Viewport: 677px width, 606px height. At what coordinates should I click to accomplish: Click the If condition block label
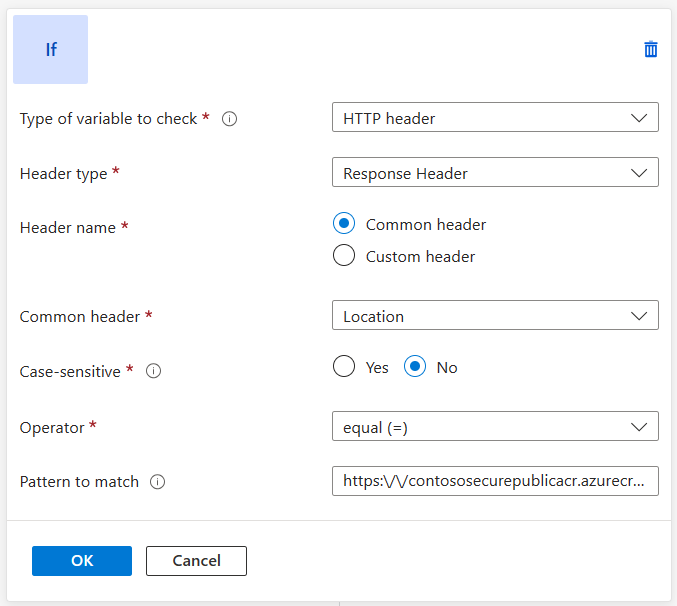pos(50,49)
